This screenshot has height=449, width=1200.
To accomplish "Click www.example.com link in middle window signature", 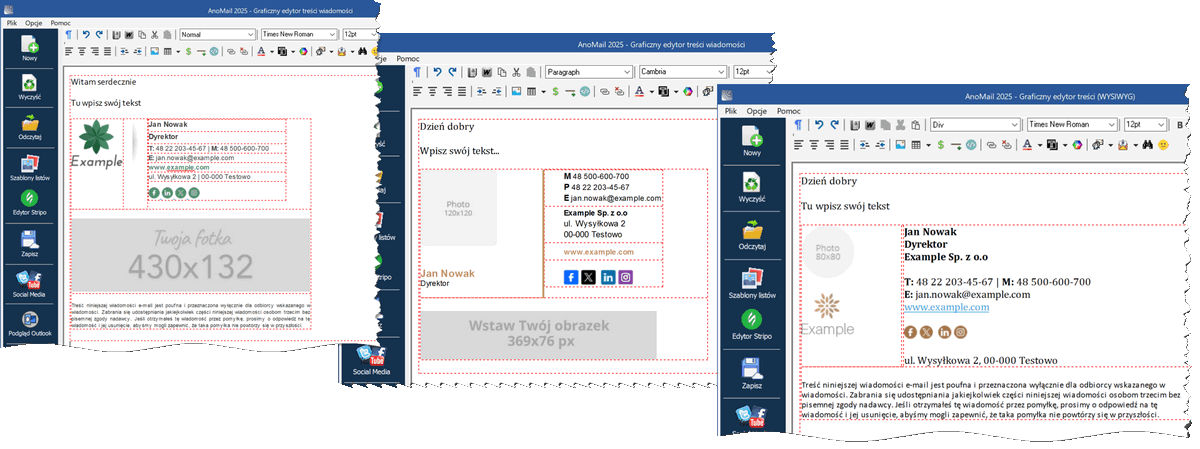I will pos(599,252).
